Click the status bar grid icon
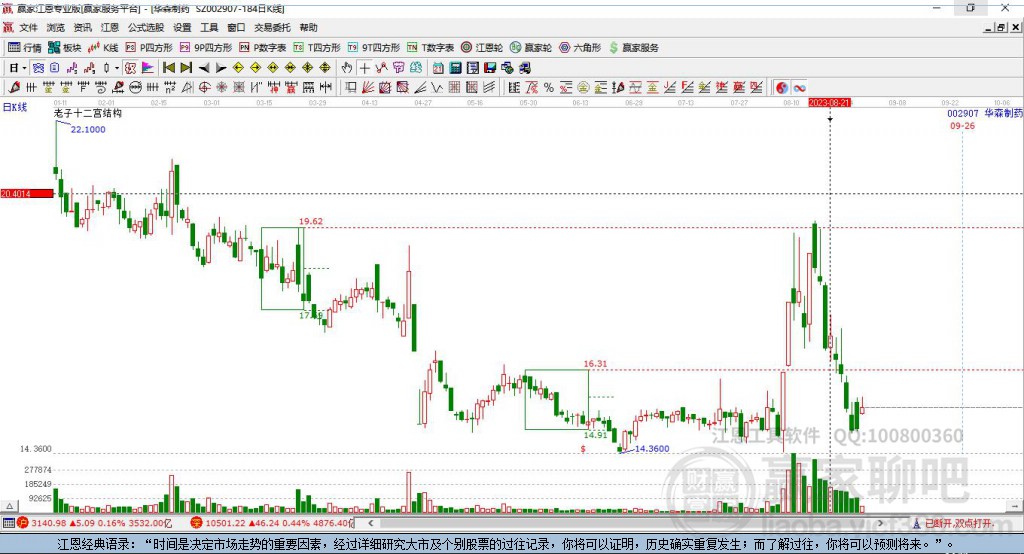This screenshot has height=554, width=1024. tap(8, 523)
